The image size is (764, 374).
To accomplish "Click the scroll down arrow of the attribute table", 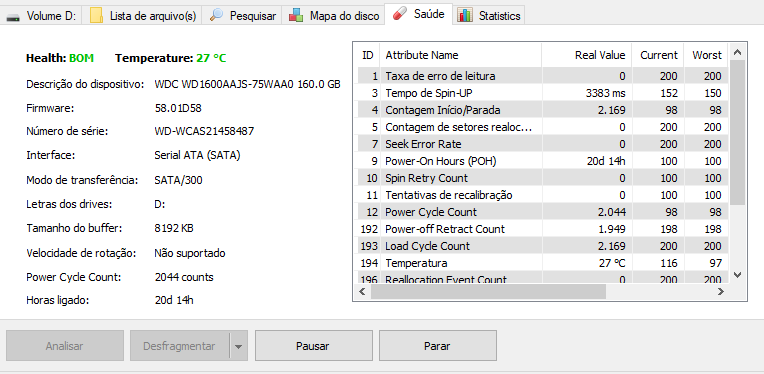I will click(x=737, y=275).
